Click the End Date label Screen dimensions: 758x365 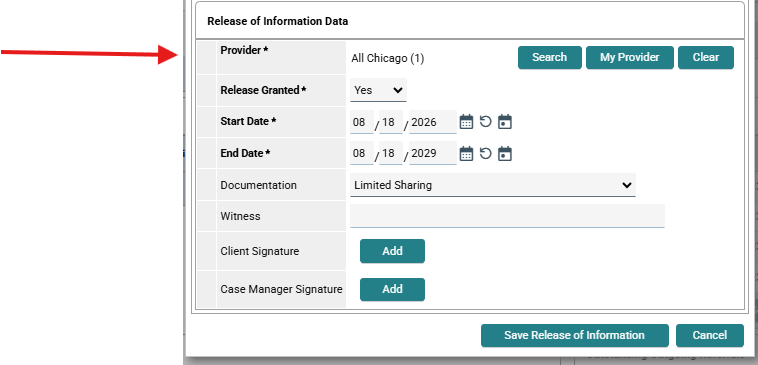[x=245, y=153]
